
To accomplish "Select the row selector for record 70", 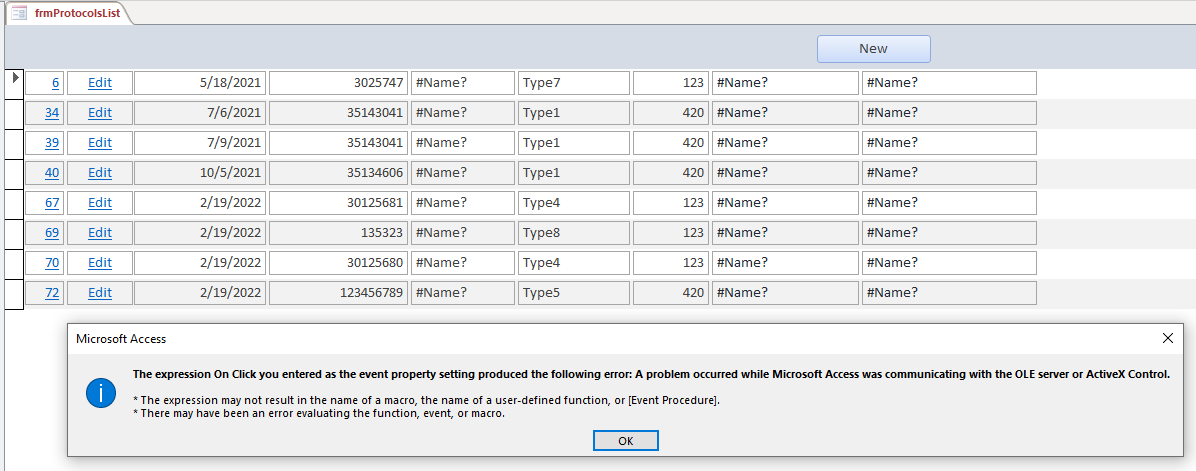I will point(14,263).
